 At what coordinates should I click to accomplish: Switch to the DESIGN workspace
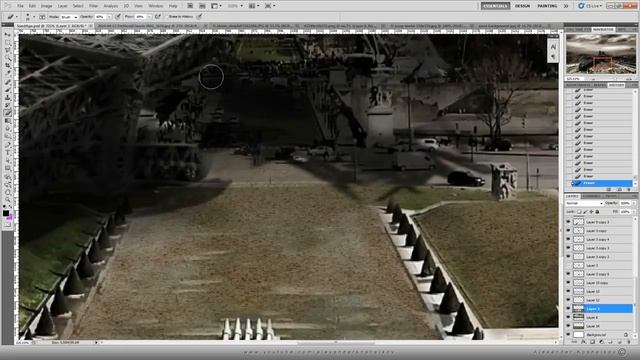pos(522,6)
